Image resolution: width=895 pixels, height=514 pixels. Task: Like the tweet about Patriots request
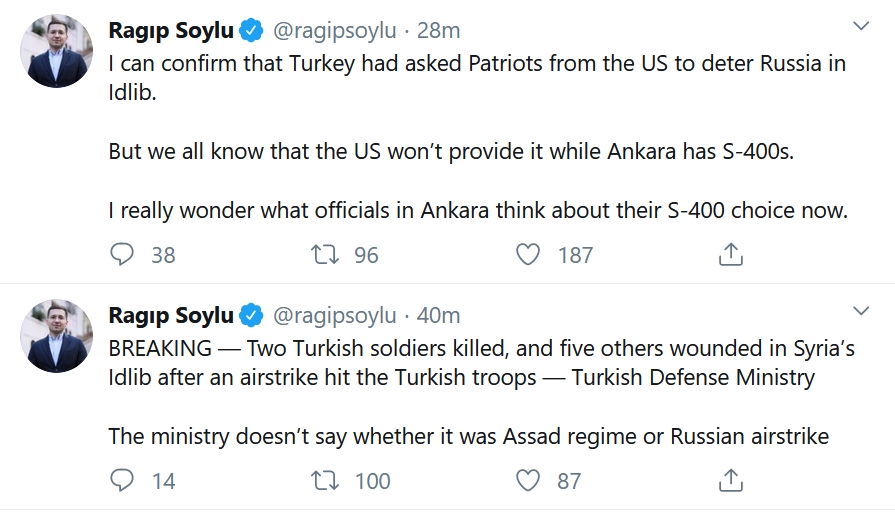[528, 255]
